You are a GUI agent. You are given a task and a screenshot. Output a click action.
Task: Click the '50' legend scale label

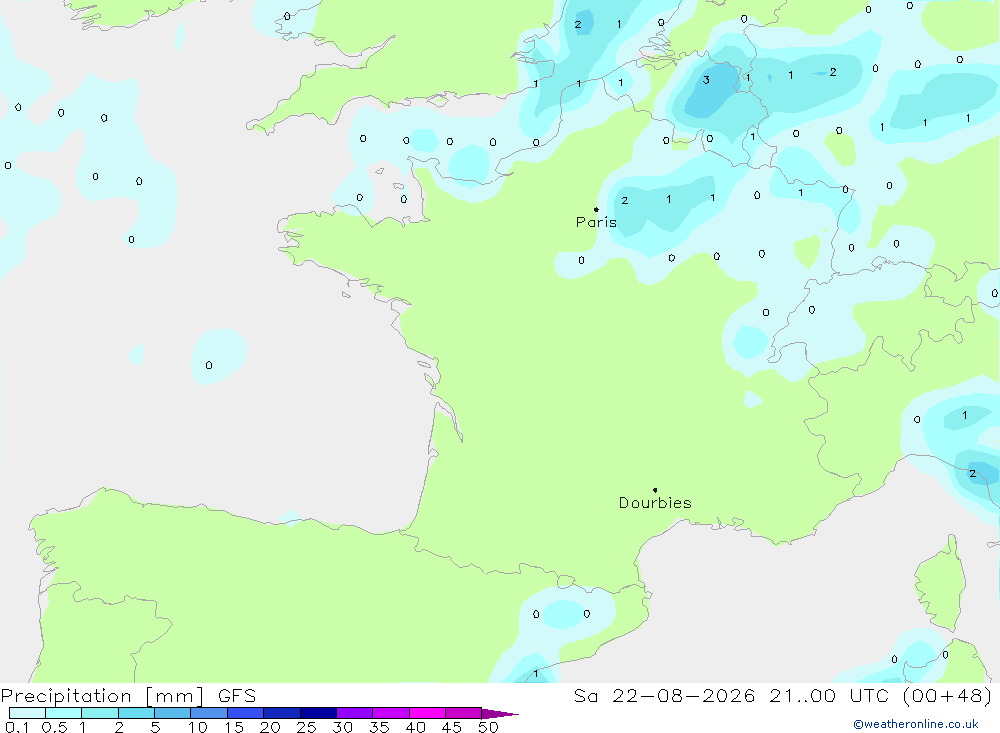coord(489,727)
